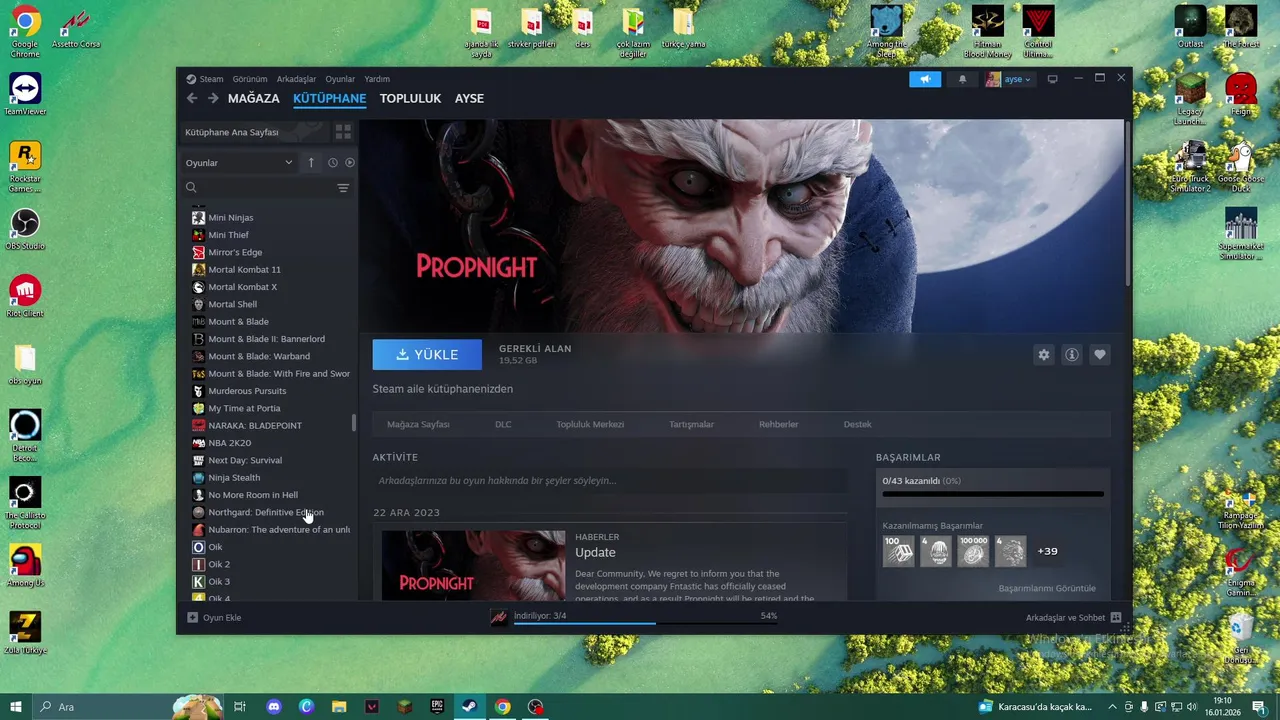This screenshot has height=720, width=1280.
Task: Open the Yardım menu
Action: click(377, 79)
